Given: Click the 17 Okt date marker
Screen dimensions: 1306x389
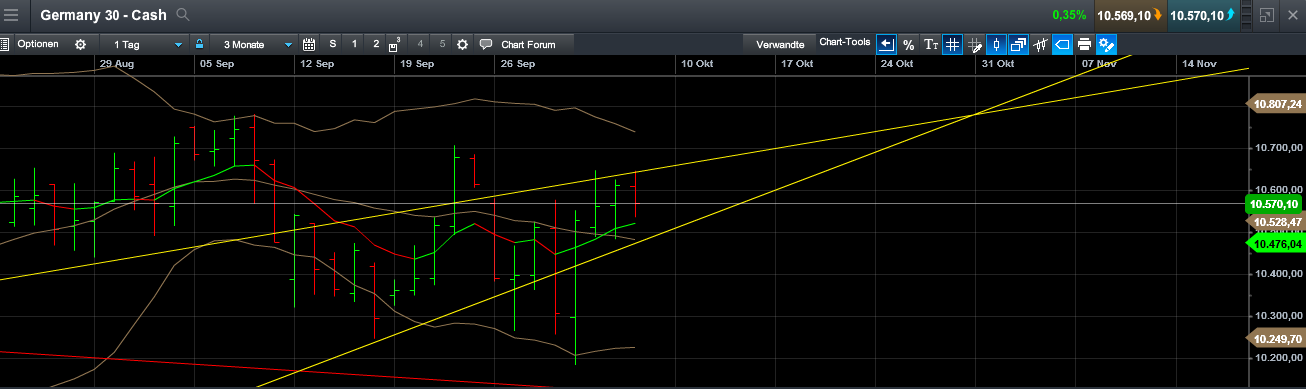Looking at the screenshot, I should point(797,64).
